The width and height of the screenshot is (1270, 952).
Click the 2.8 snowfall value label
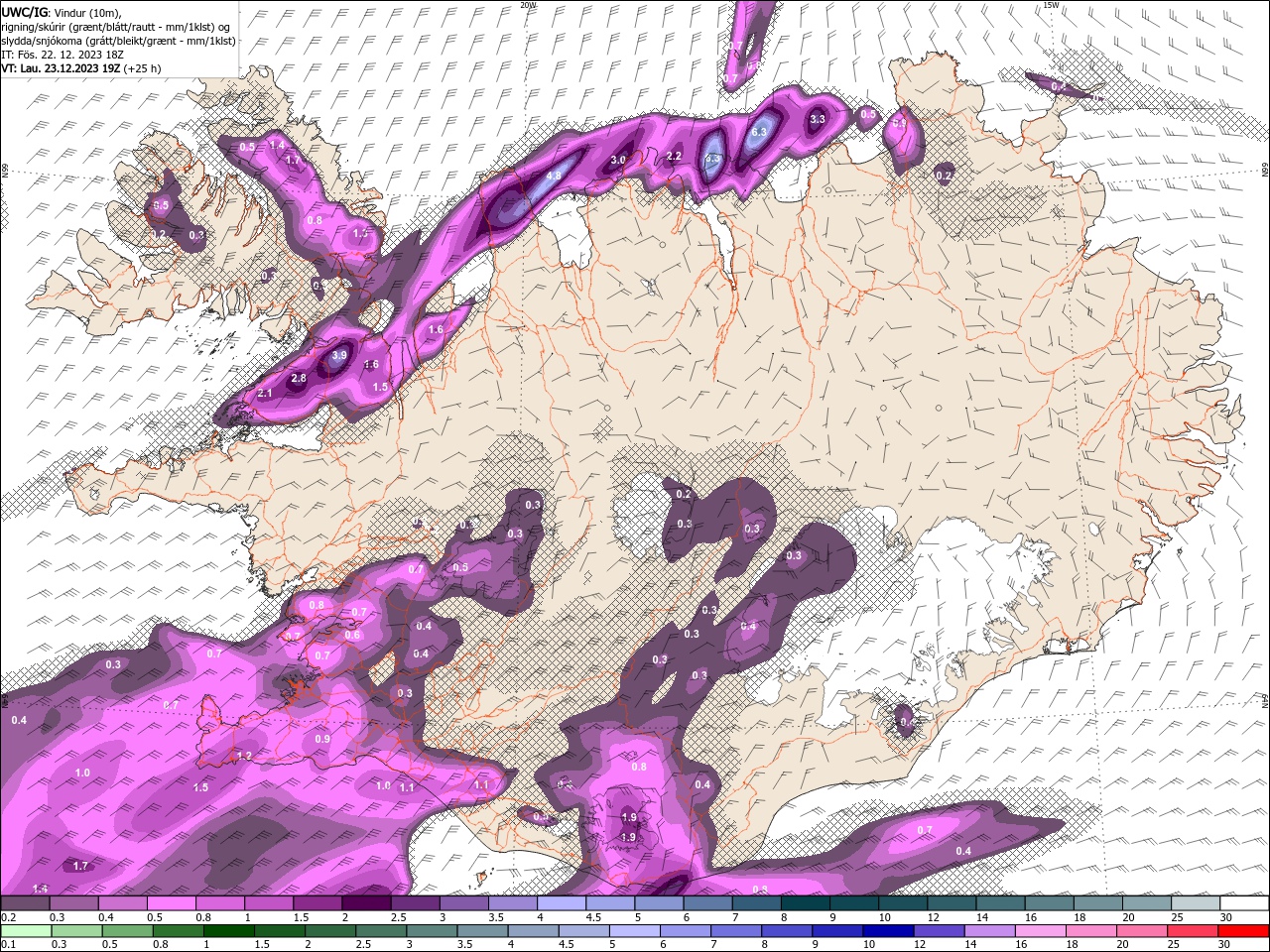click(299, 379)
